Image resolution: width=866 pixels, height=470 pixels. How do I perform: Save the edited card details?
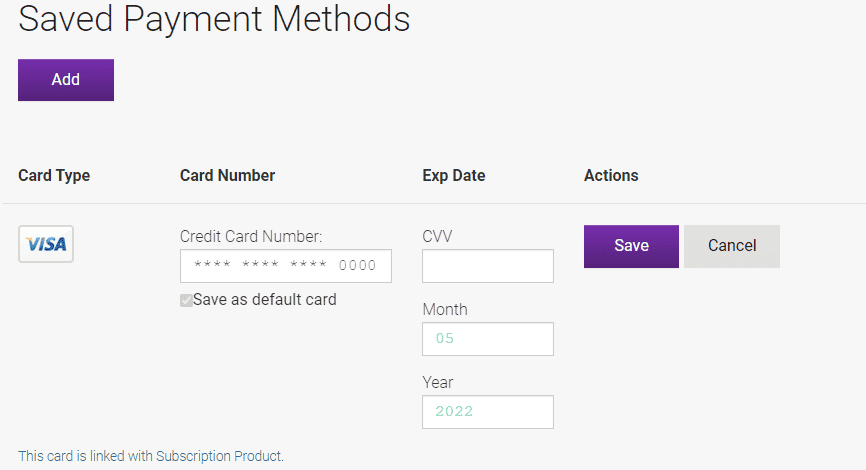[631, 246]
